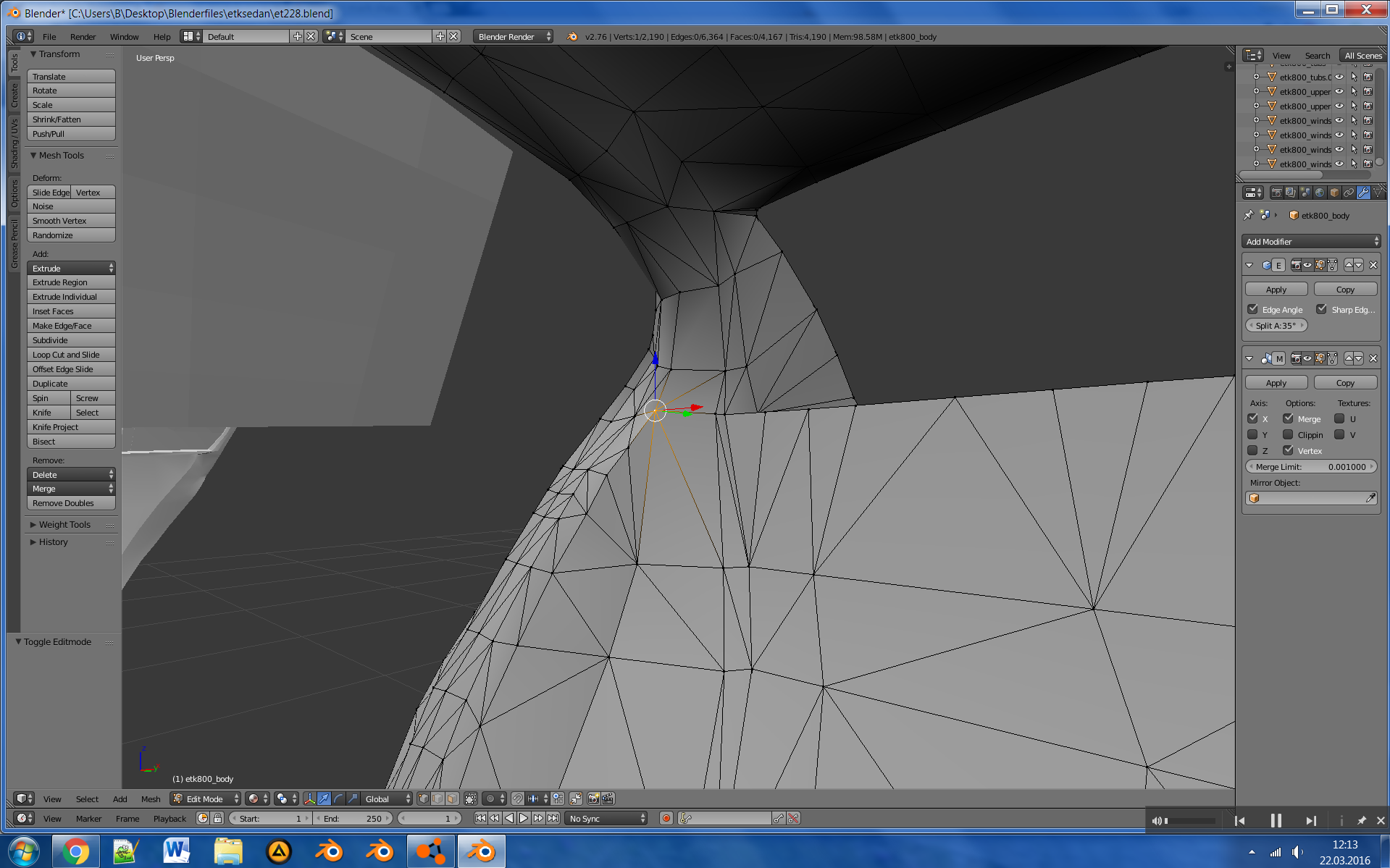This screenshot has height=868, width=1390.
Task: Open the File menu
Action: pos(49,36)
